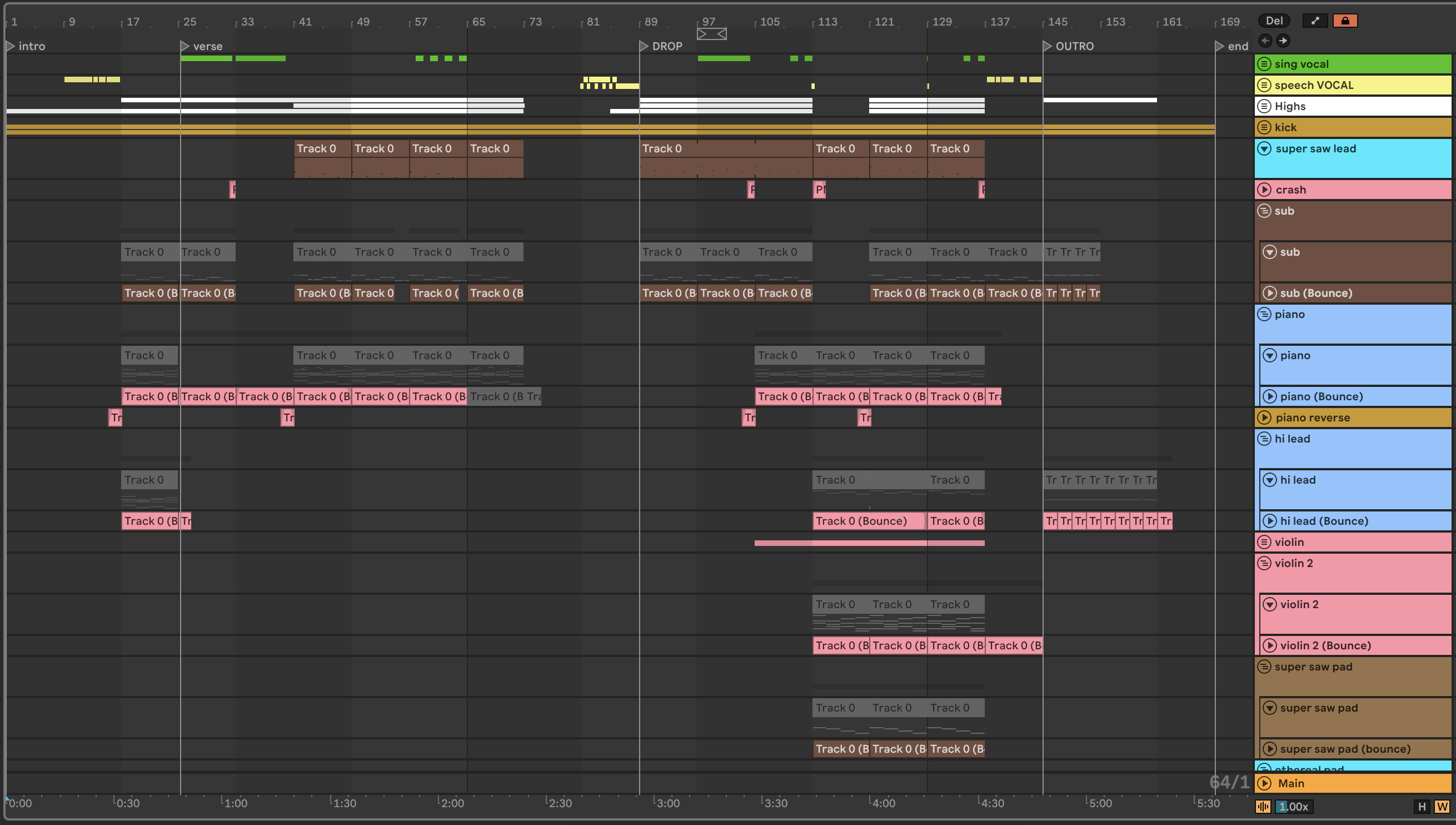Toggle the H optimize height button
The height and width of the screenshot is (825, 1456).
[x=1422, y=806]
